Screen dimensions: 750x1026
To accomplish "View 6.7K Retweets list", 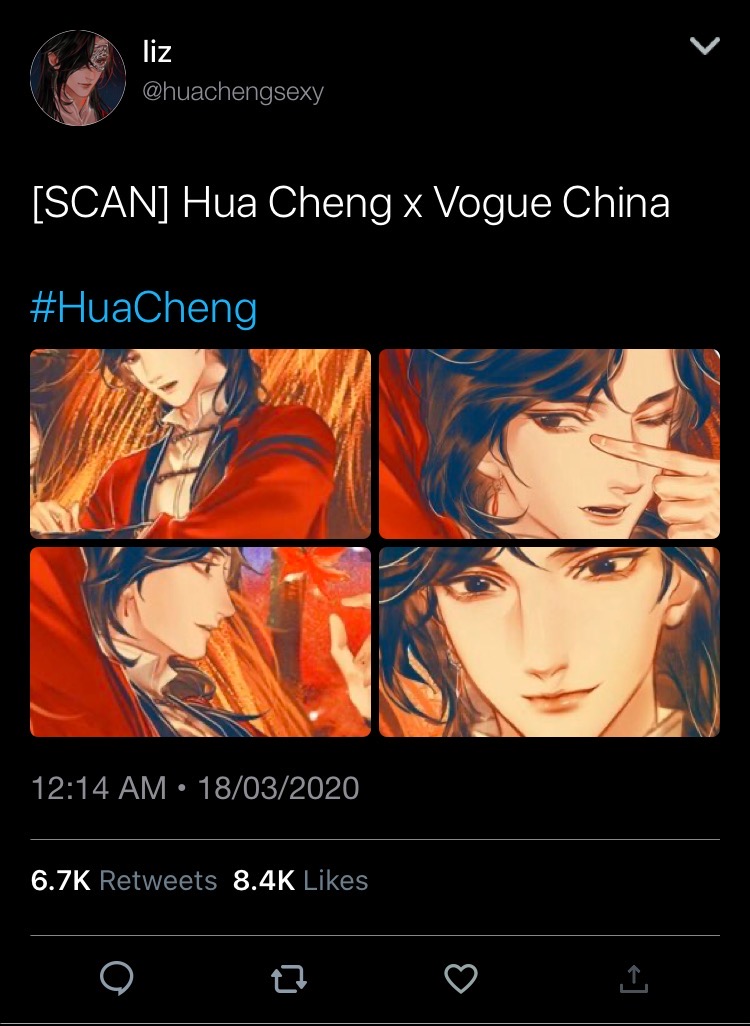I will point(124,880).
